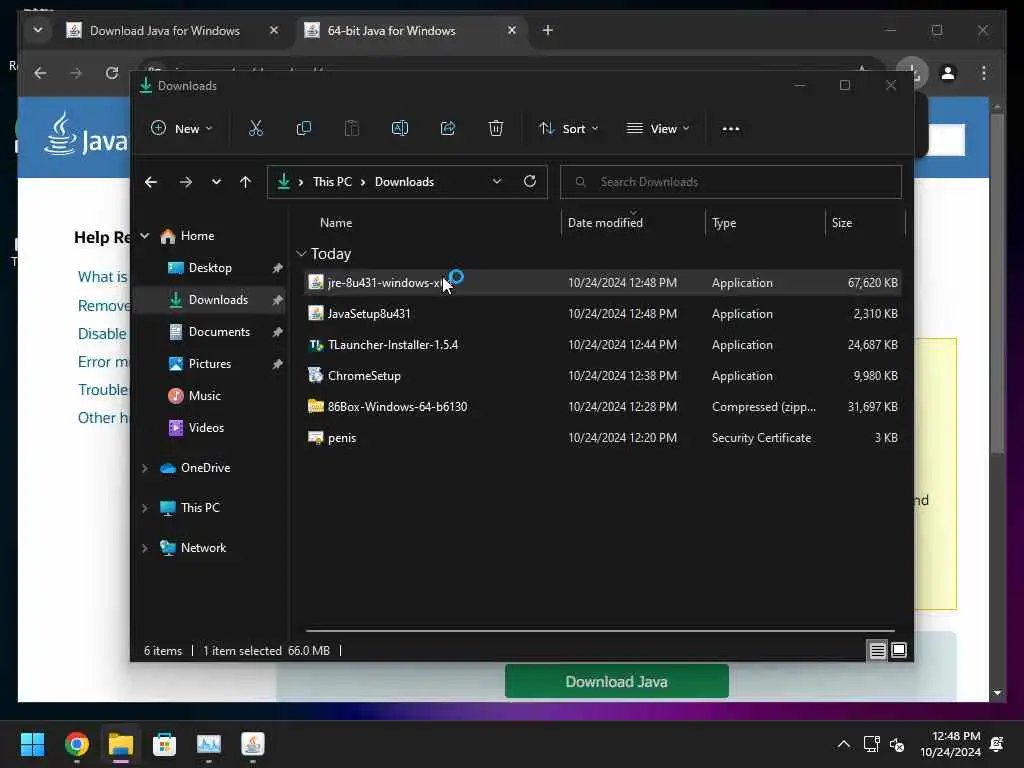Open Chrome downloads icon
1024x768 pixels.
912,72
